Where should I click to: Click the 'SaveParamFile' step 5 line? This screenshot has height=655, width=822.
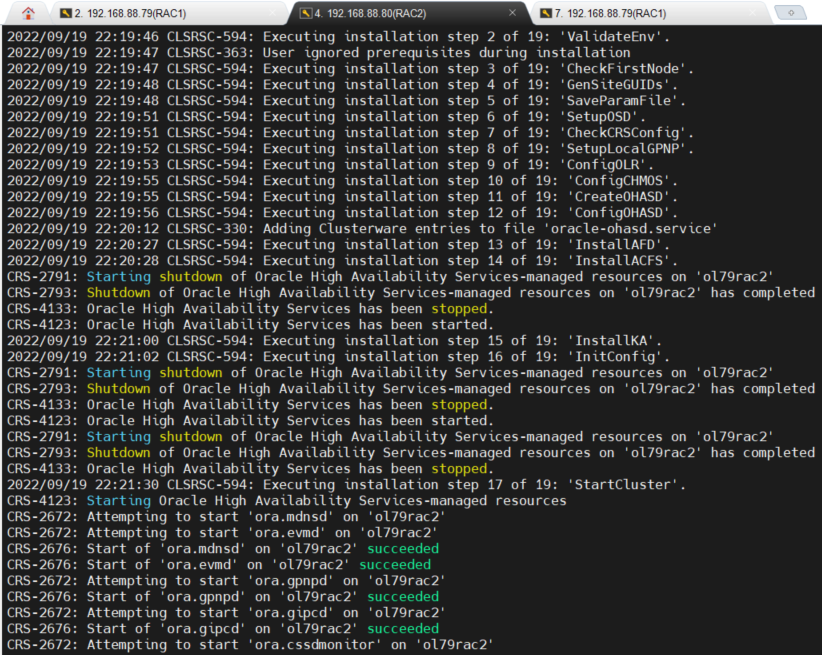coord(347,101)
